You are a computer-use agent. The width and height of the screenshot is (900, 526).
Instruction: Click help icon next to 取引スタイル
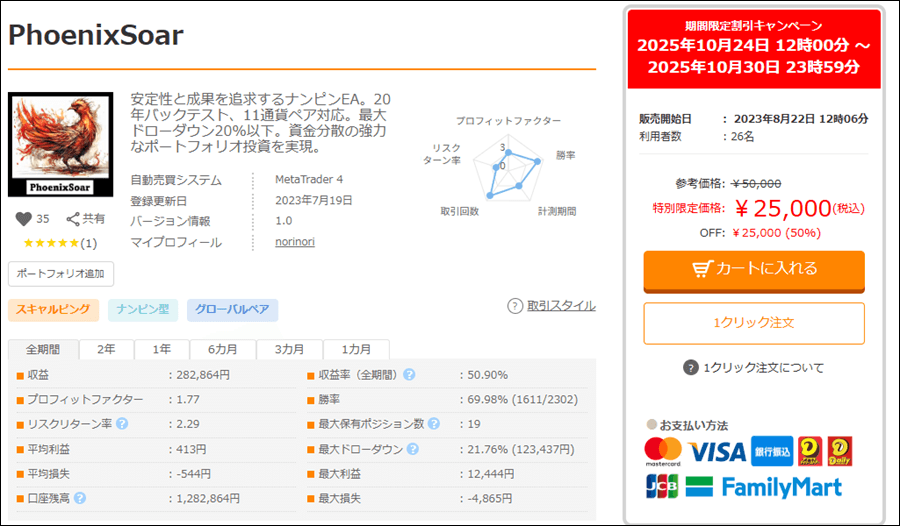[x=514, y=306]
